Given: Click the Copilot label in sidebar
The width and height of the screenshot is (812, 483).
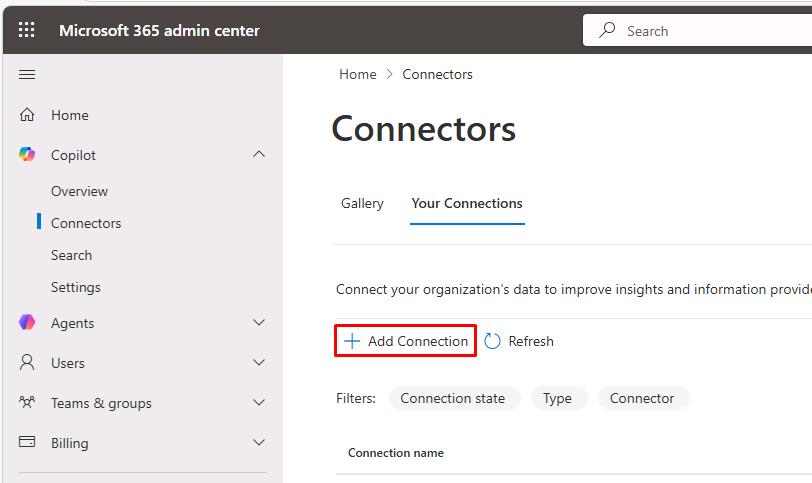Looking at the screenshot, I should point(73,155).
